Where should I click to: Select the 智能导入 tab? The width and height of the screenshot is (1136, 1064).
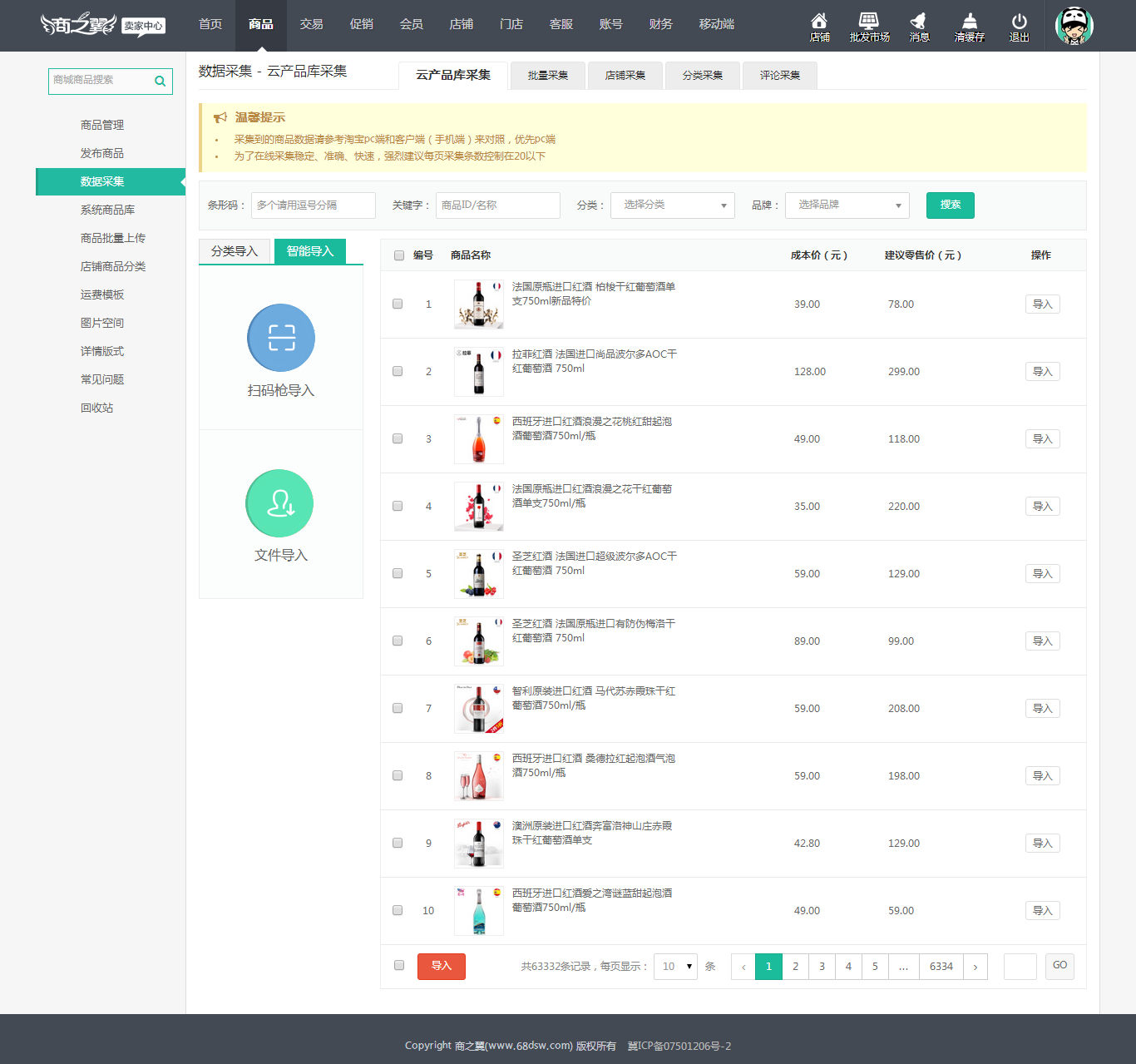pos(310,251)
